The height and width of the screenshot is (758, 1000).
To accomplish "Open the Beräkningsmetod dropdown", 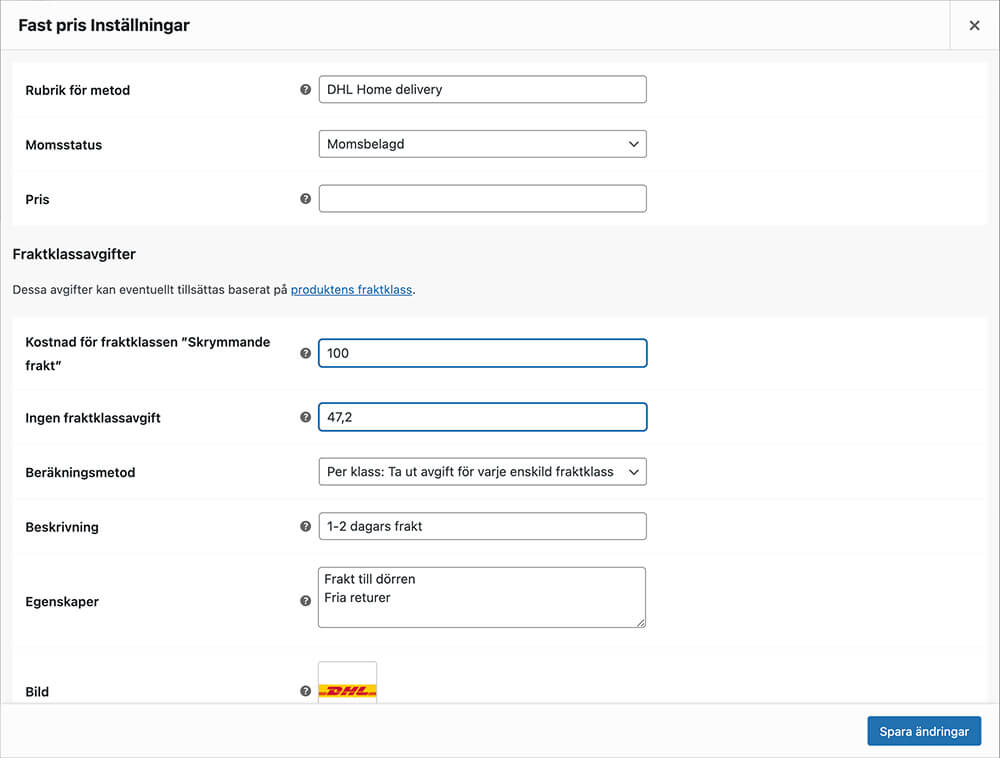I will click(x=482, y=471).
